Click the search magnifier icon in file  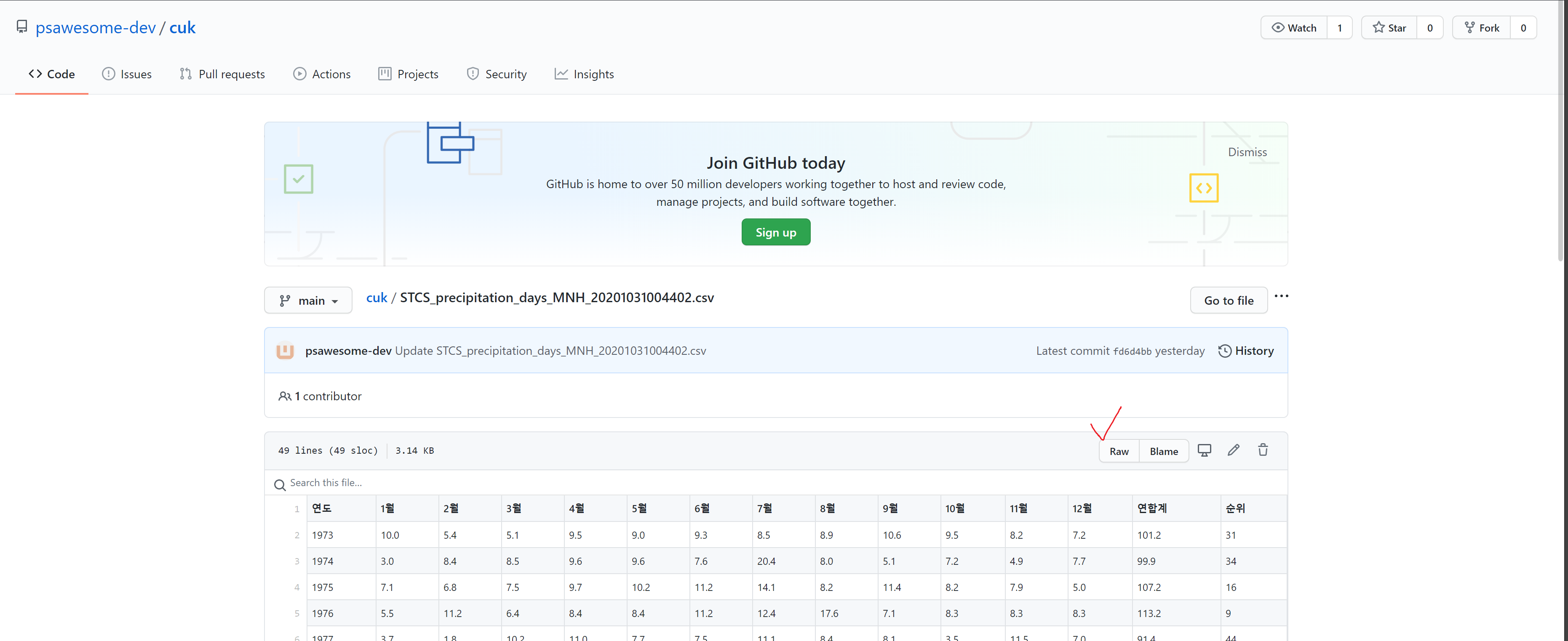point(279,485)
